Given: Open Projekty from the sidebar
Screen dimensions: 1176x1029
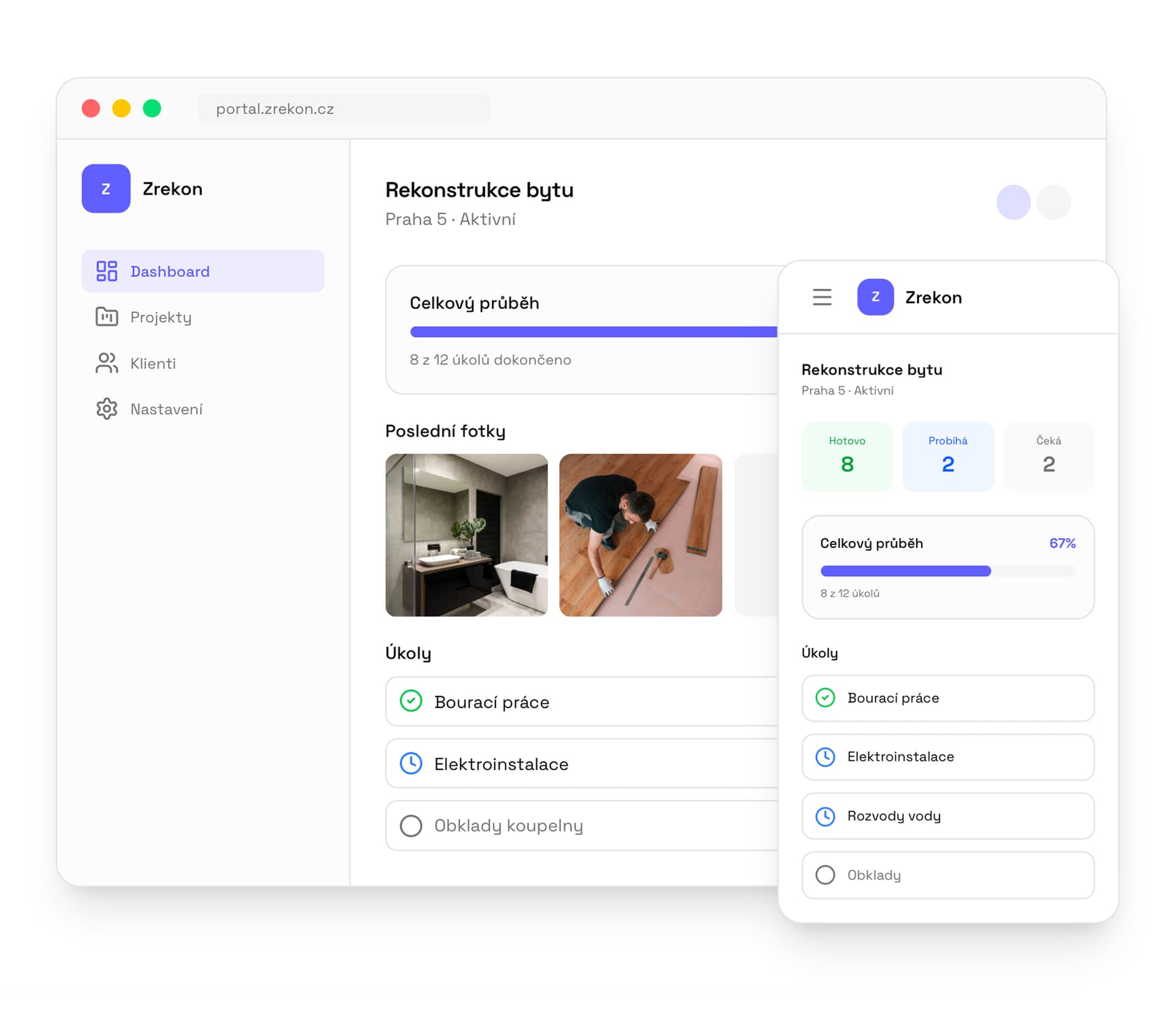Looking at the screenshot, I should (159, 317).
